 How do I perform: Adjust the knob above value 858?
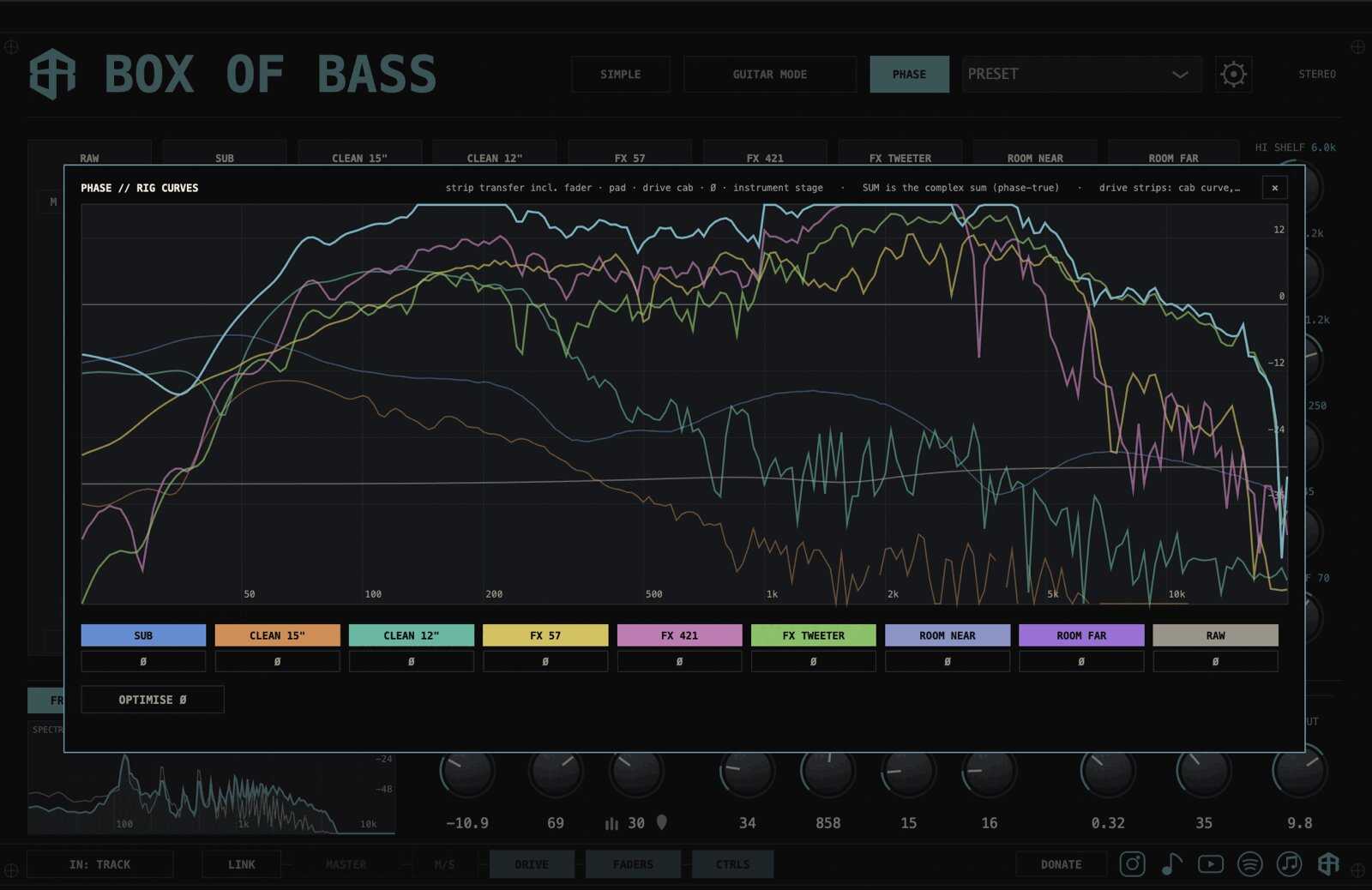click(x=827, y=771)
